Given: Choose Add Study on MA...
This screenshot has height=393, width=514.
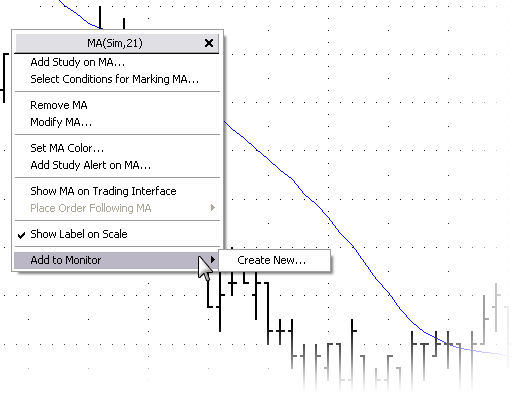Looking at the screenshot, I should 77,62.
